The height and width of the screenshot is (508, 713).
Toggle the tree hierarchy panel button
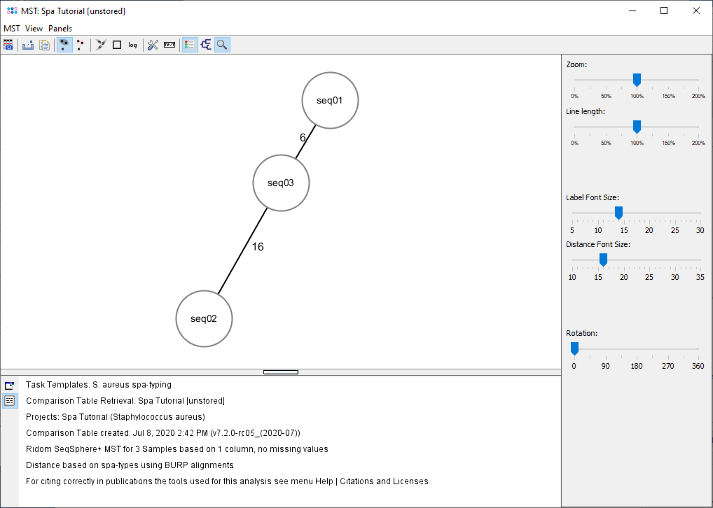pyautogui.click(x=206, y=45)
